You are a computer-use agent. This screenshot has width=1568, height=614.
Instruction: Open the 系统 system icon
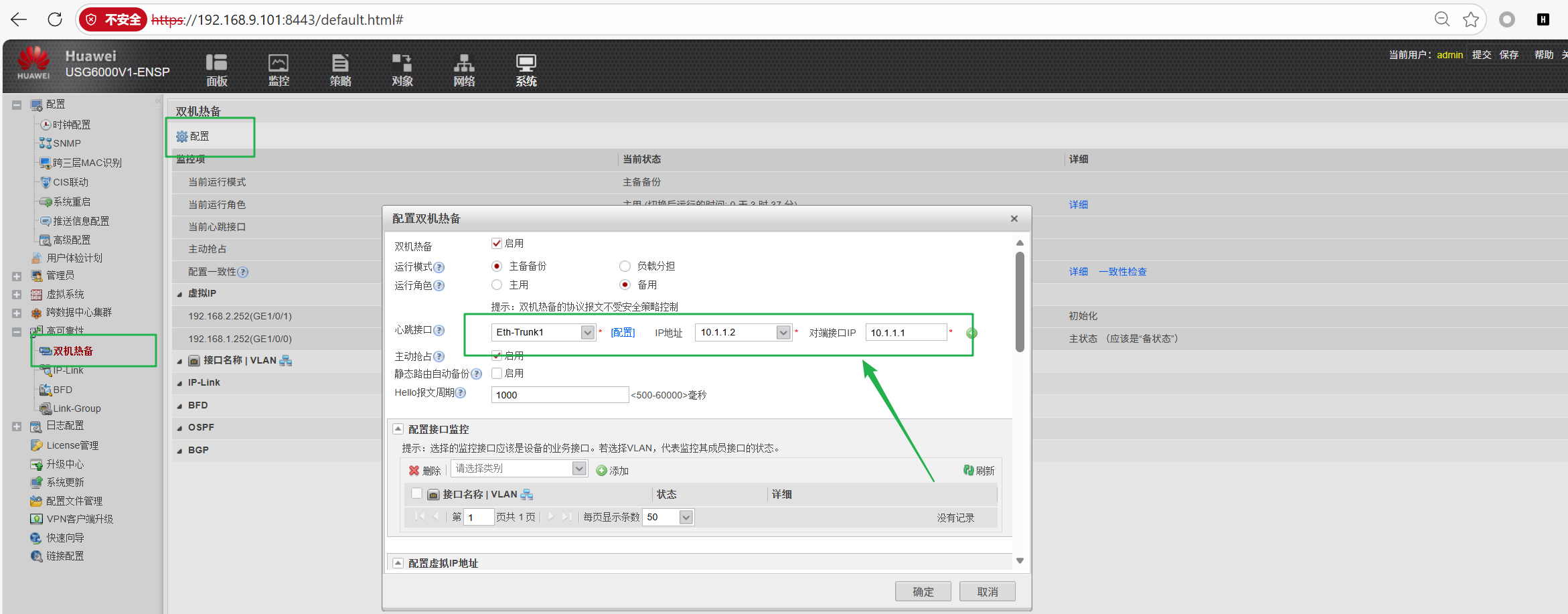[x=526, y=70]
